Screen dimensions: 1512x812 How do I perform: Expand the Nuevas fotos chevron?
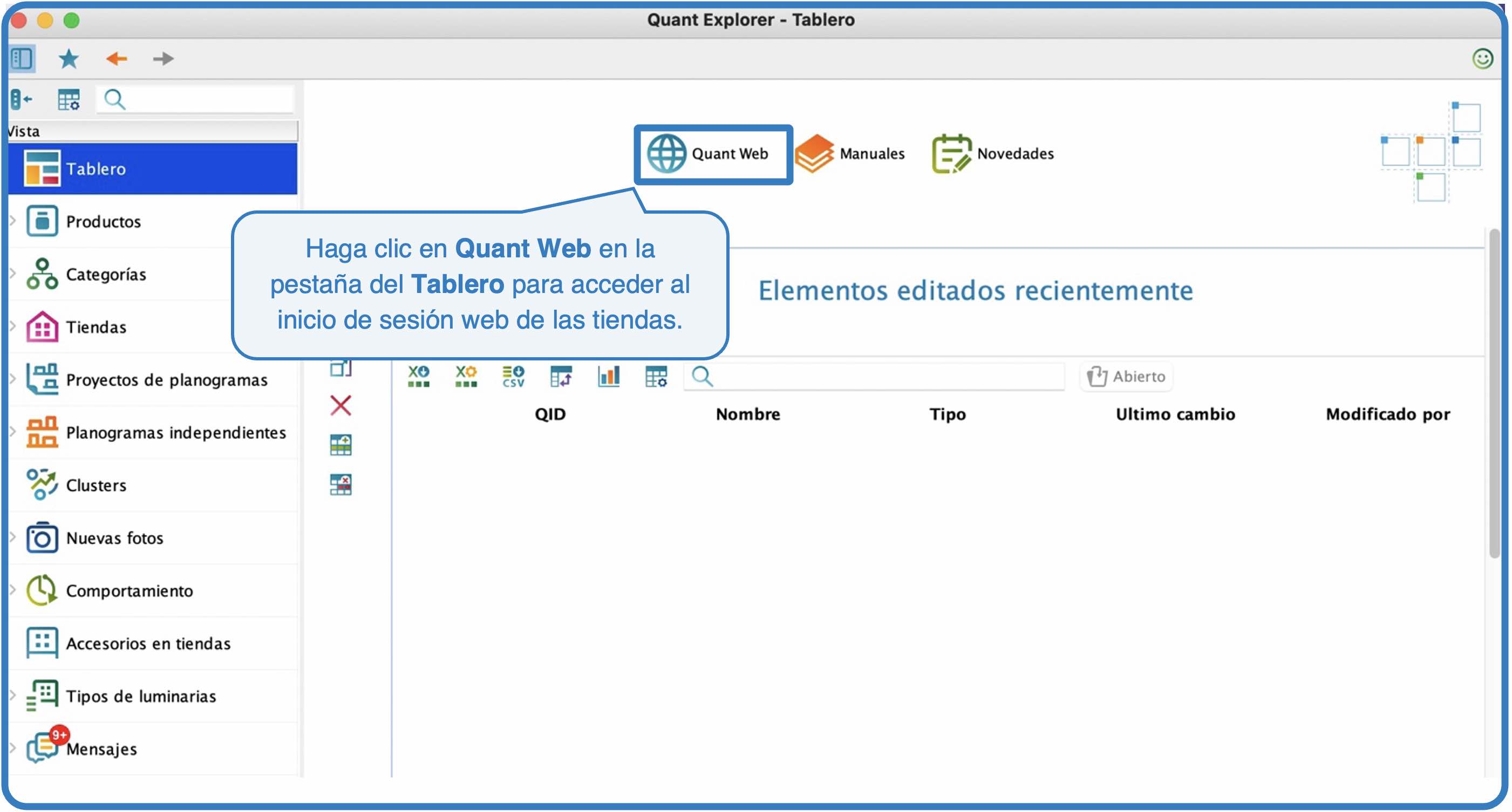pyautogui.click(x=13, y=537)
